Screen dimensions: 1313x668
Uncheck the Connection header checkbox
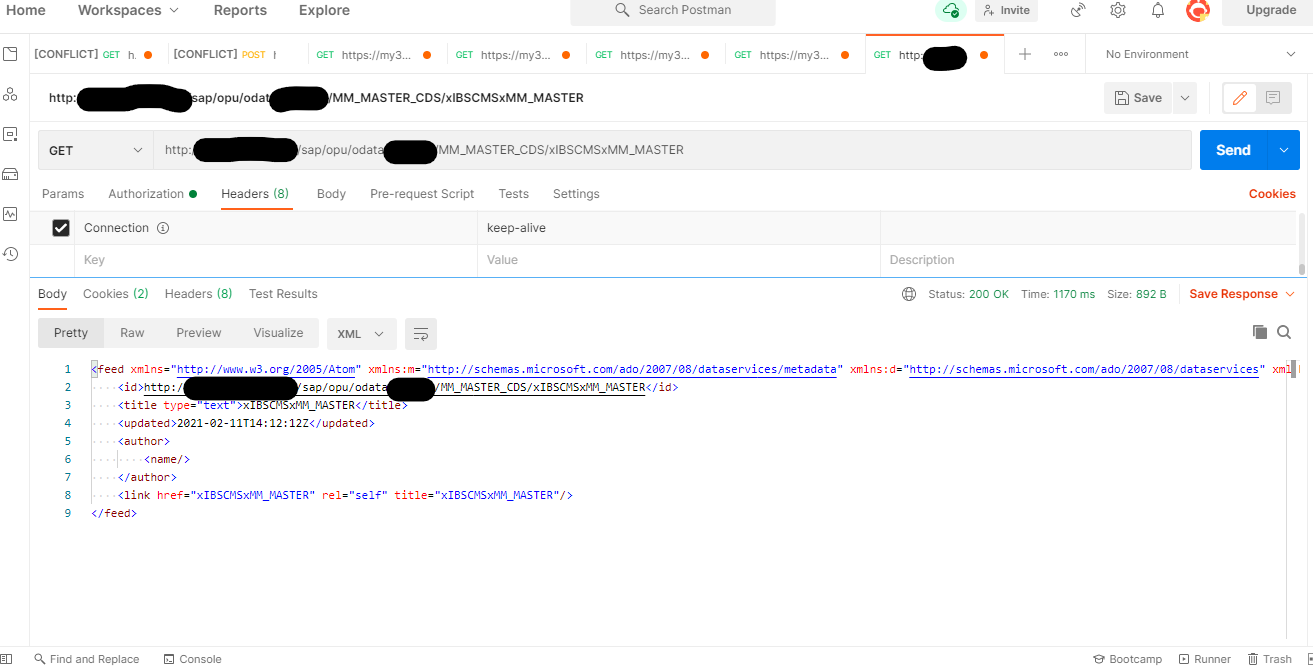coord(61,227)
